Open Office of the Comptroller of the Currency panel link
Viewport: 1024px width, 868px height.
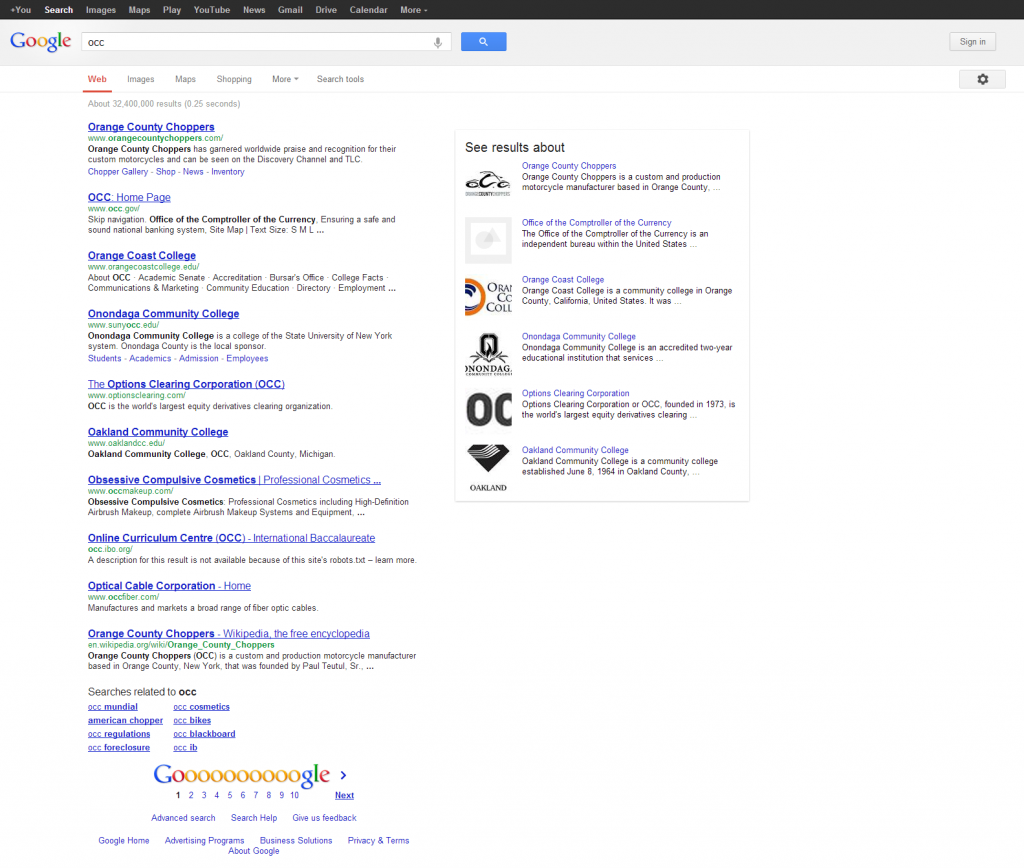[x=596, y=223]
